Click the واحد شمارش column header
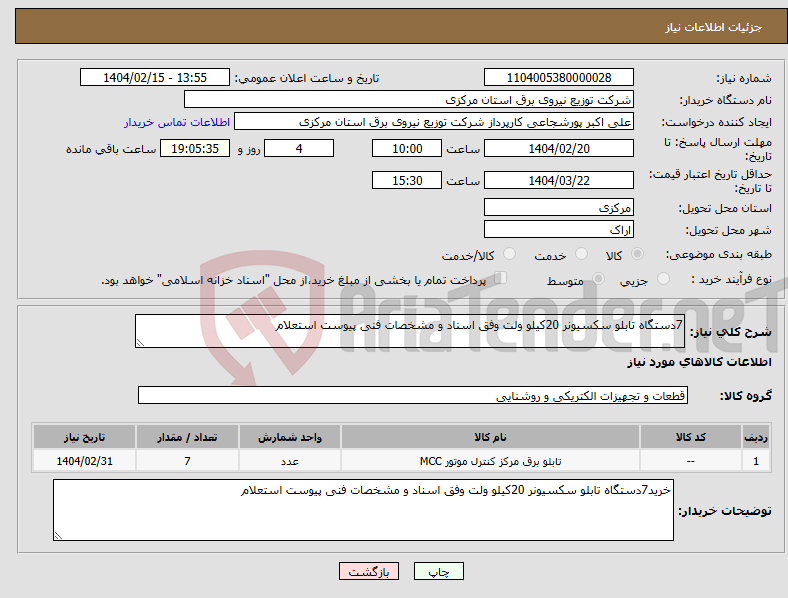788x598 pixels. (x=290, y=437)
